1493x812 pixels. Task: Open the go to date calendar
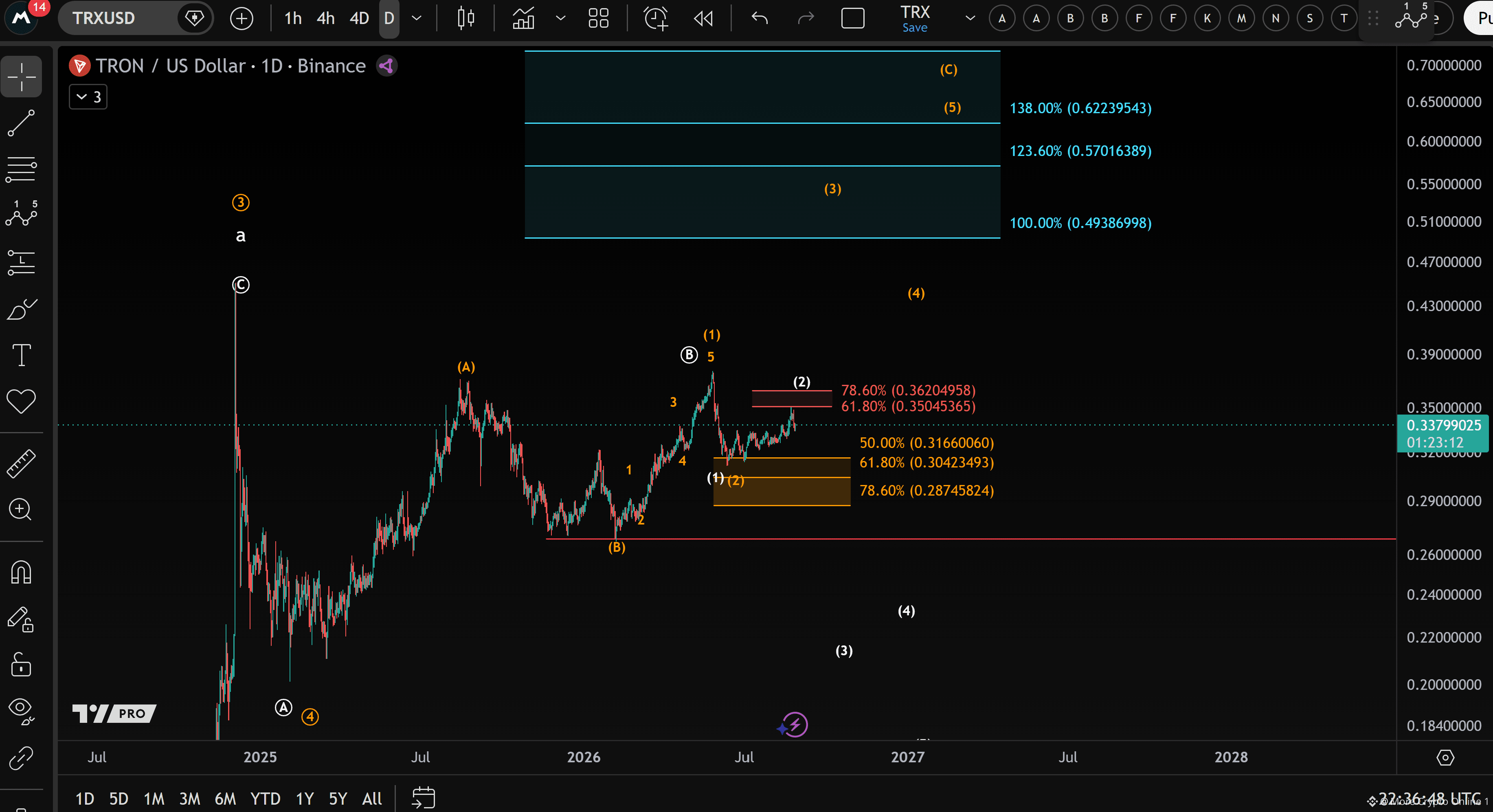coord(423,797)
